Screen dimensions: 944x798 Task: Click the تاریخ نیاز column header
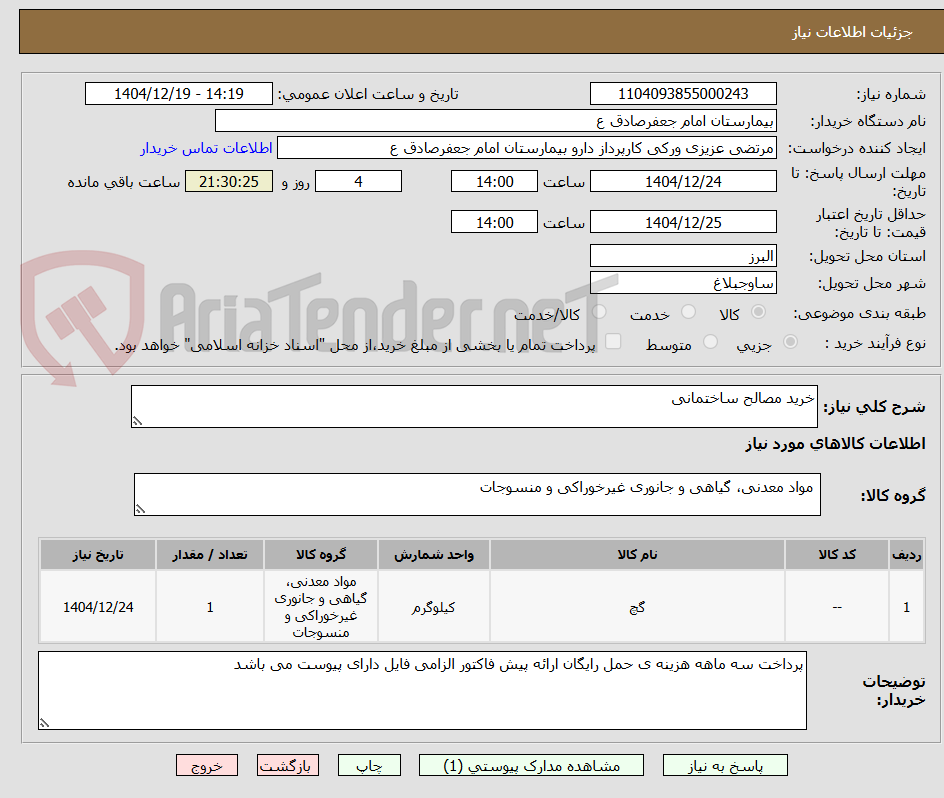point(98,555)
